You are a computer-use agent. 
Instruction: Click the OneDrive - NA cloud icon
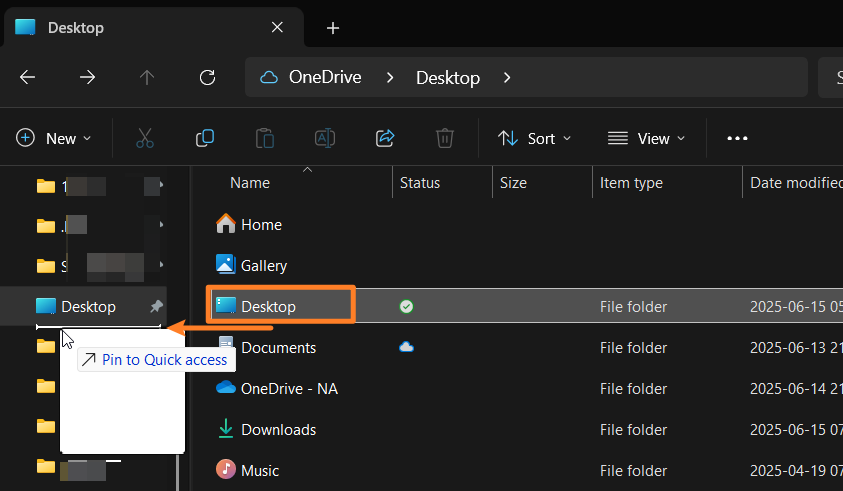tap(226, 387)
